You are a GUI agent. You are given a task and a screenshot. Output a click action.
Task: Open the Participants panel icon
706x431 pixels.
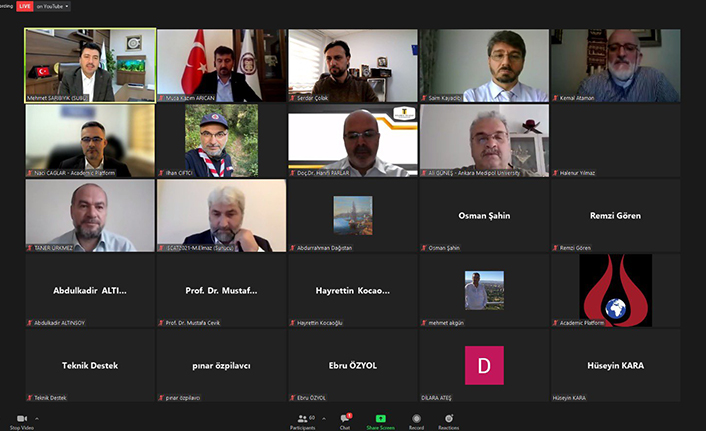[303, 418]
